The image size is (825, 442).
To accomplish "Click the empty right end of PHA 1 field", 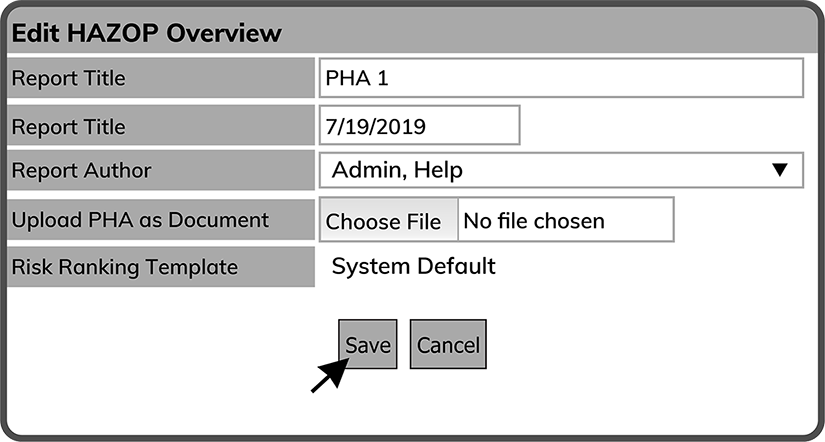I will (740, 78).
